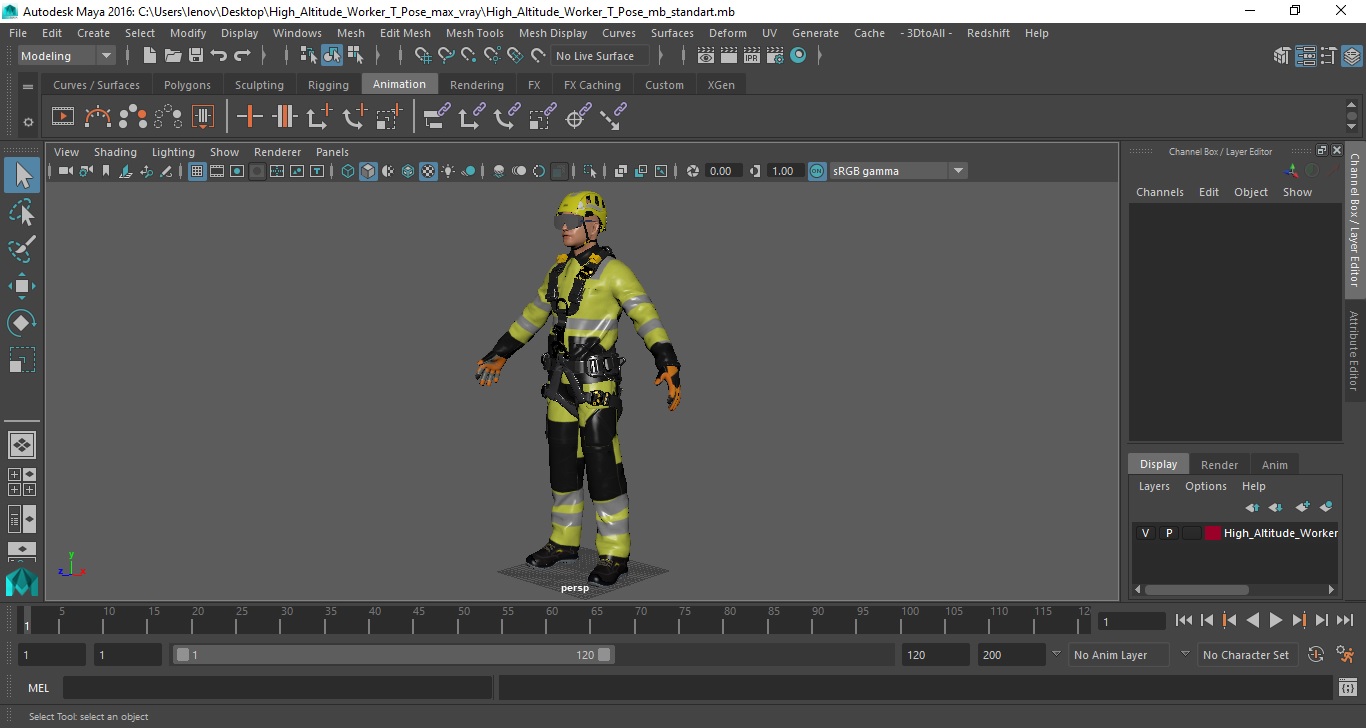Open the Mesh Tools menu
The height and width of the screenshot is (728, 1366).
(x=474, y=33)
